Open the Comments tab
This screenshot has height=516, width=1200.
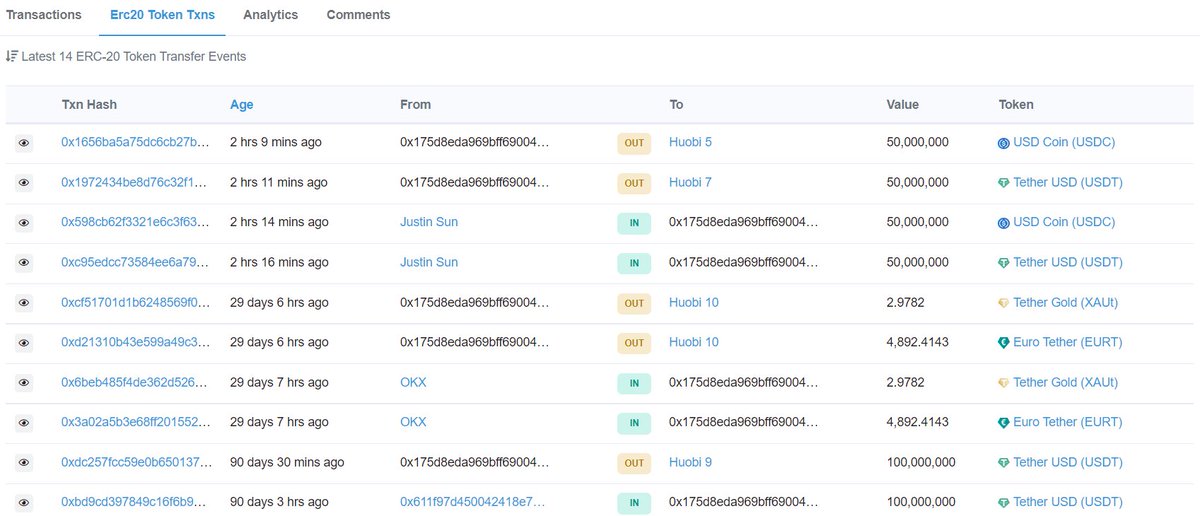coord(358,15)
